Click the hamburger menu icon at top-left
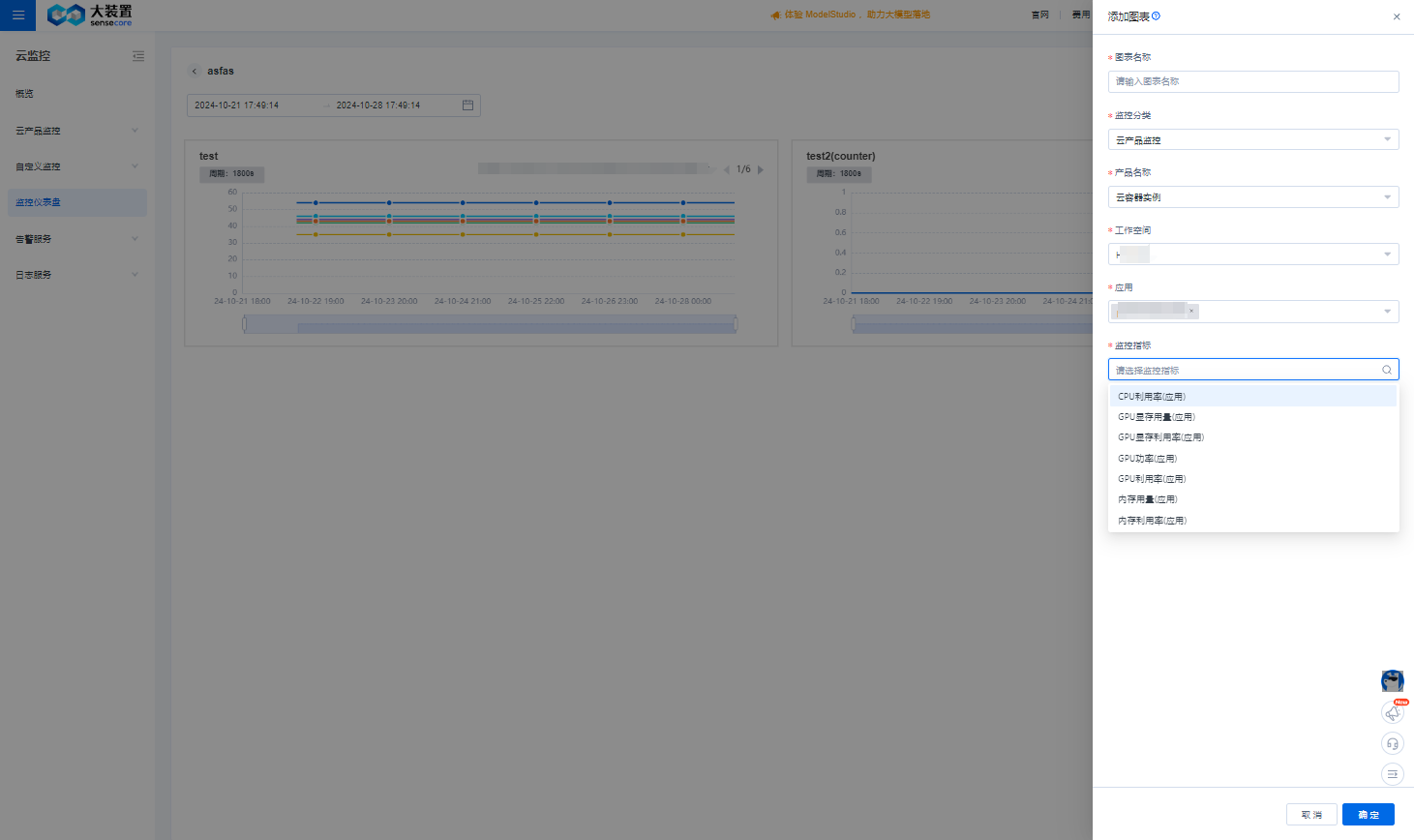Image resolution: width=1414 pixels, height=840 pixels. coord(17,15)
